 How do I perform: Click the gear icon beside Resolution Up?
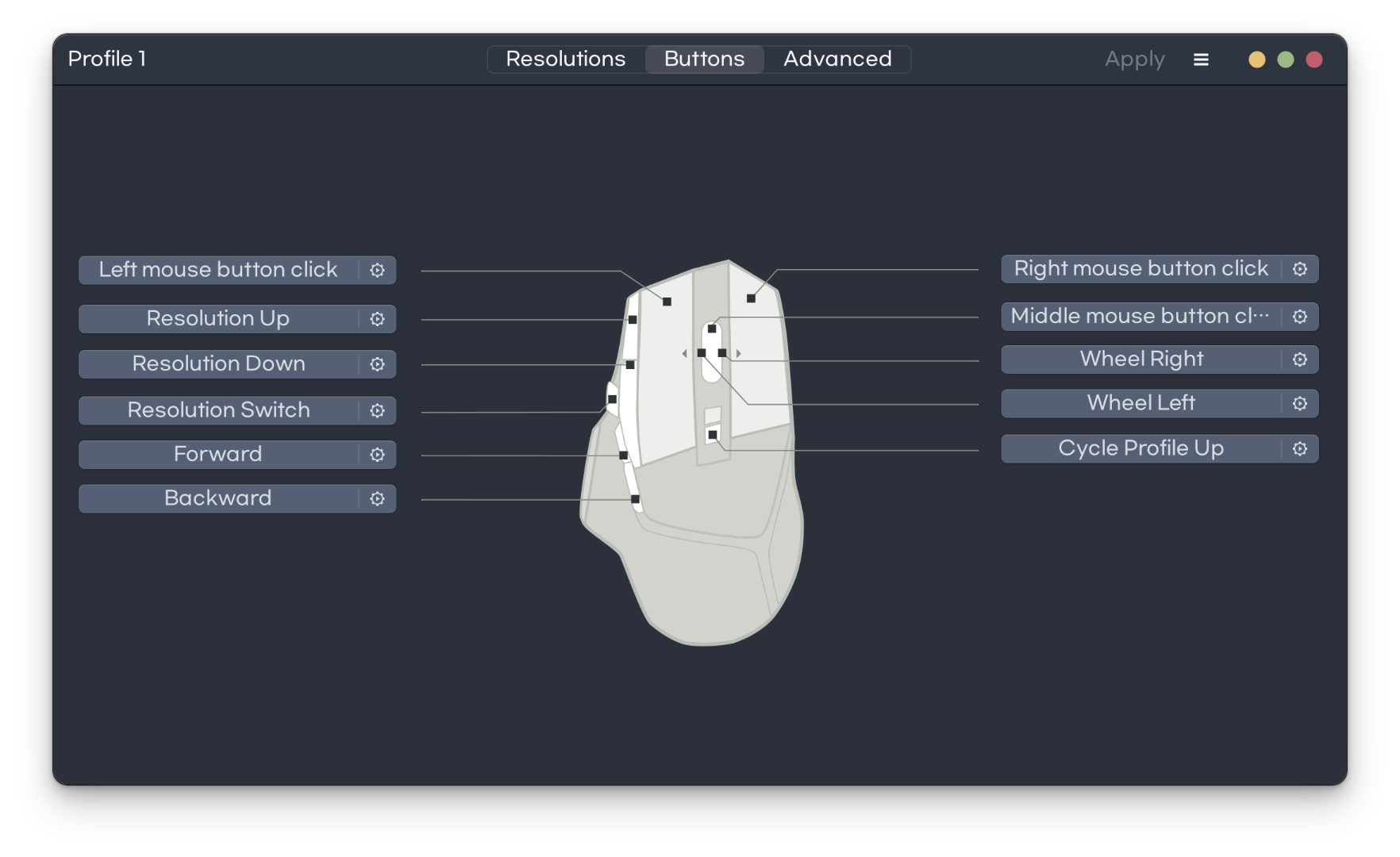[x=377, y=319]
